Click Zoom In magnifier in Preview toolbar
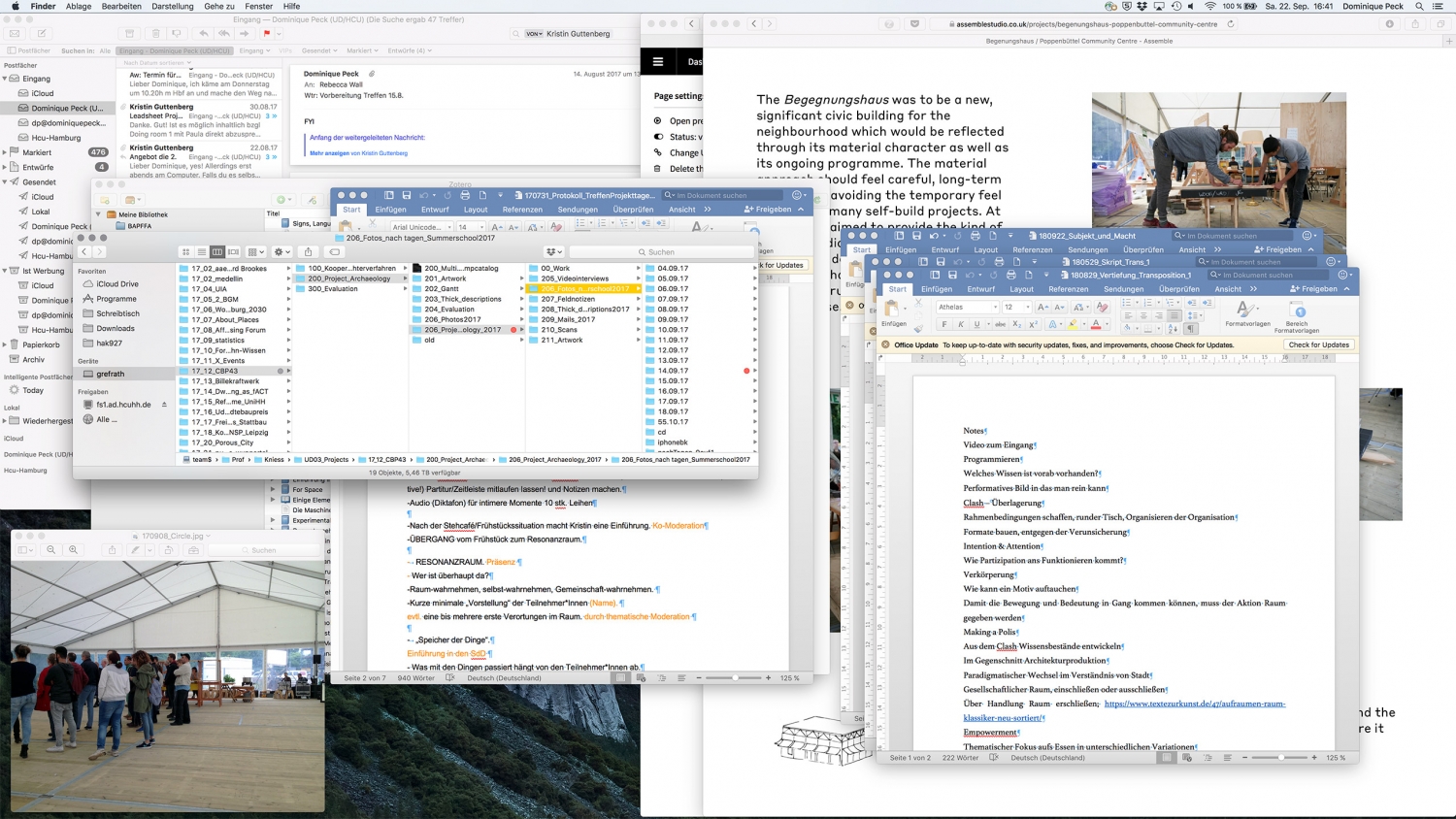Screen dimensions: 1456x819 (73, 550)
